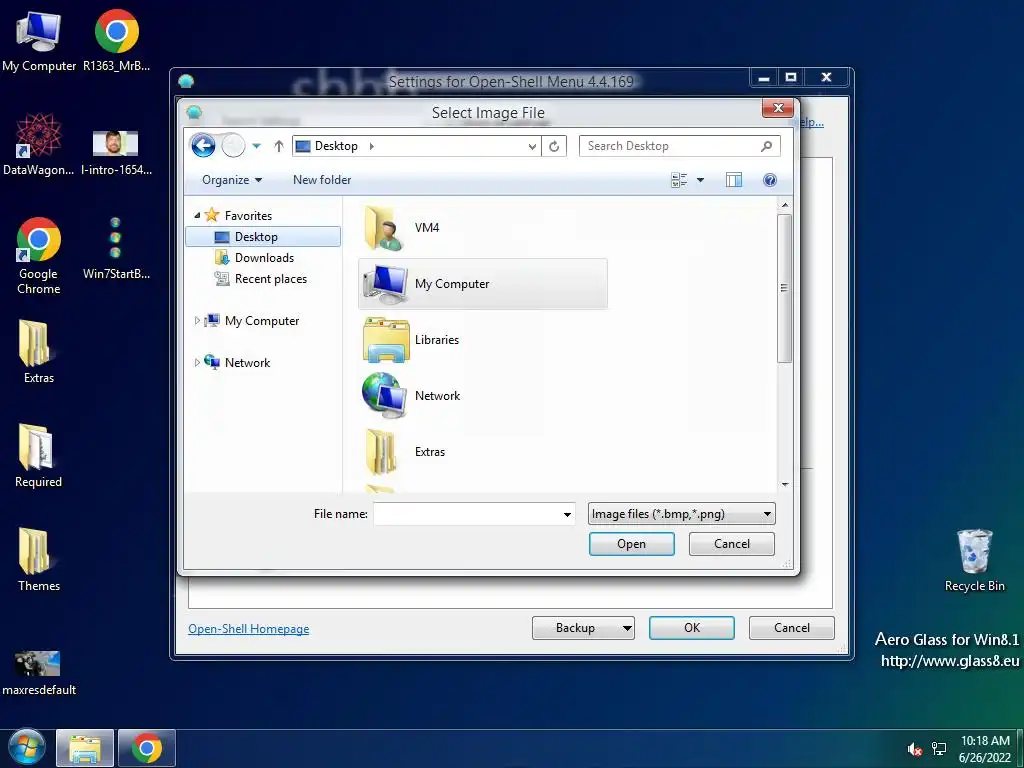Select Win7StartB desktop icon
The image size is (1024, 768).
[116, 248]
